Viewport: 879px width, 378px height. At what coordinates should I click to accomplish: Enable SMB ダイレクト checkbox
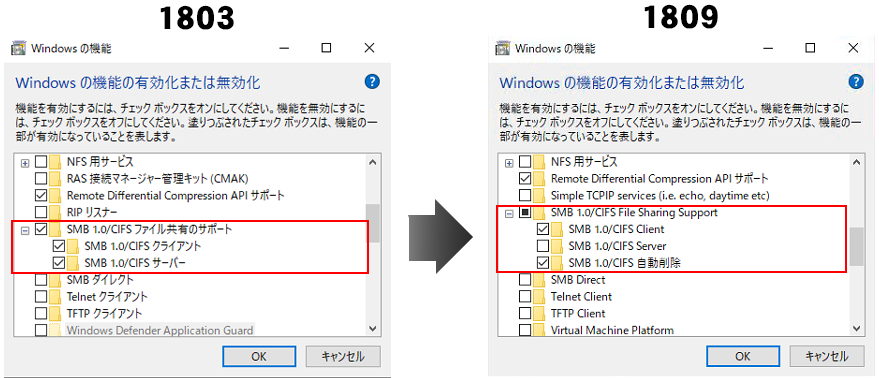[41, 279]
